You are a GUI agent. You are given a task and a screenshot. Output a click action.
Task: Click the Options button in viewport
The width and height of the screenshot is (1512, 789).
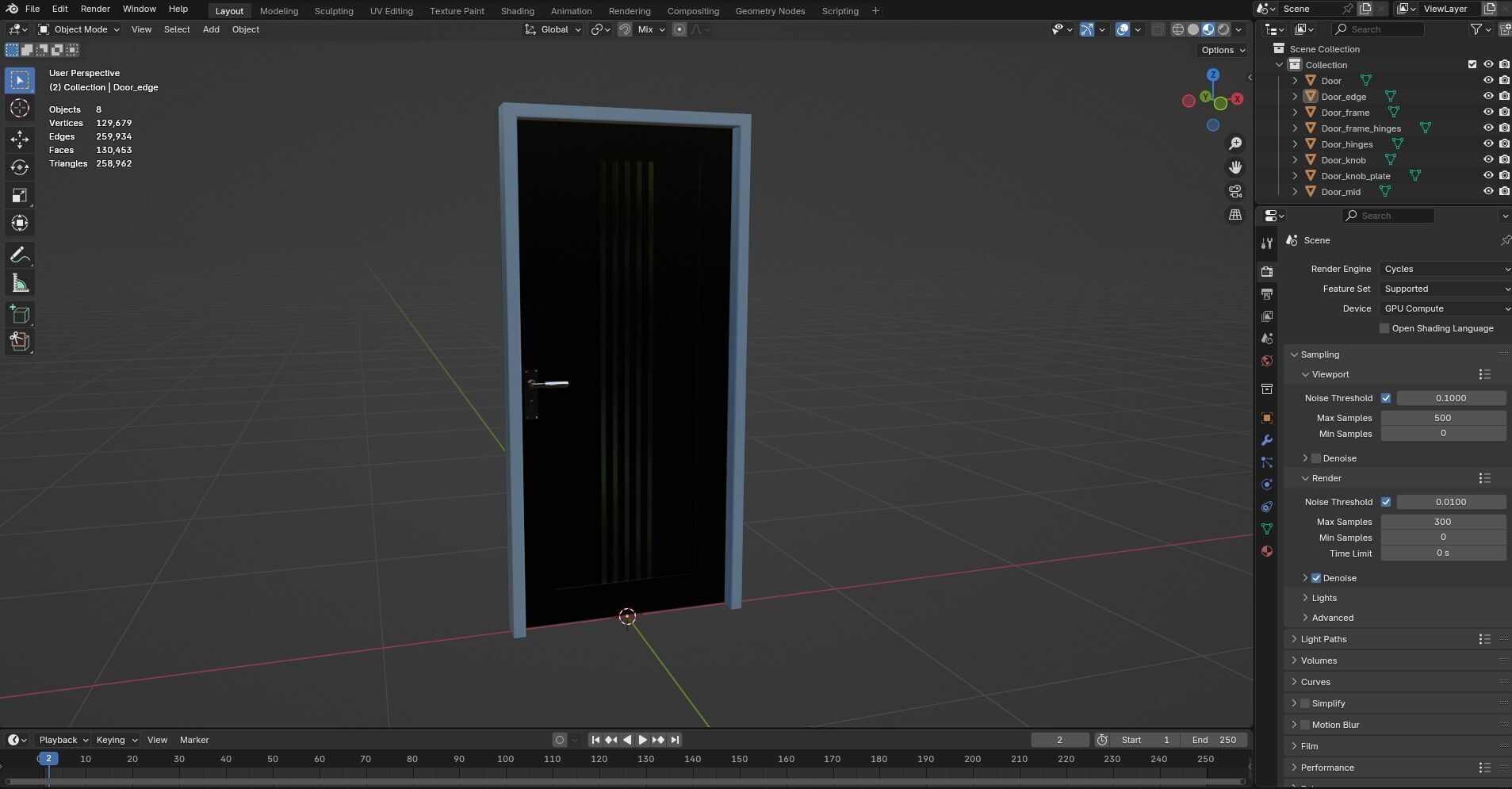click(1223, 50)
